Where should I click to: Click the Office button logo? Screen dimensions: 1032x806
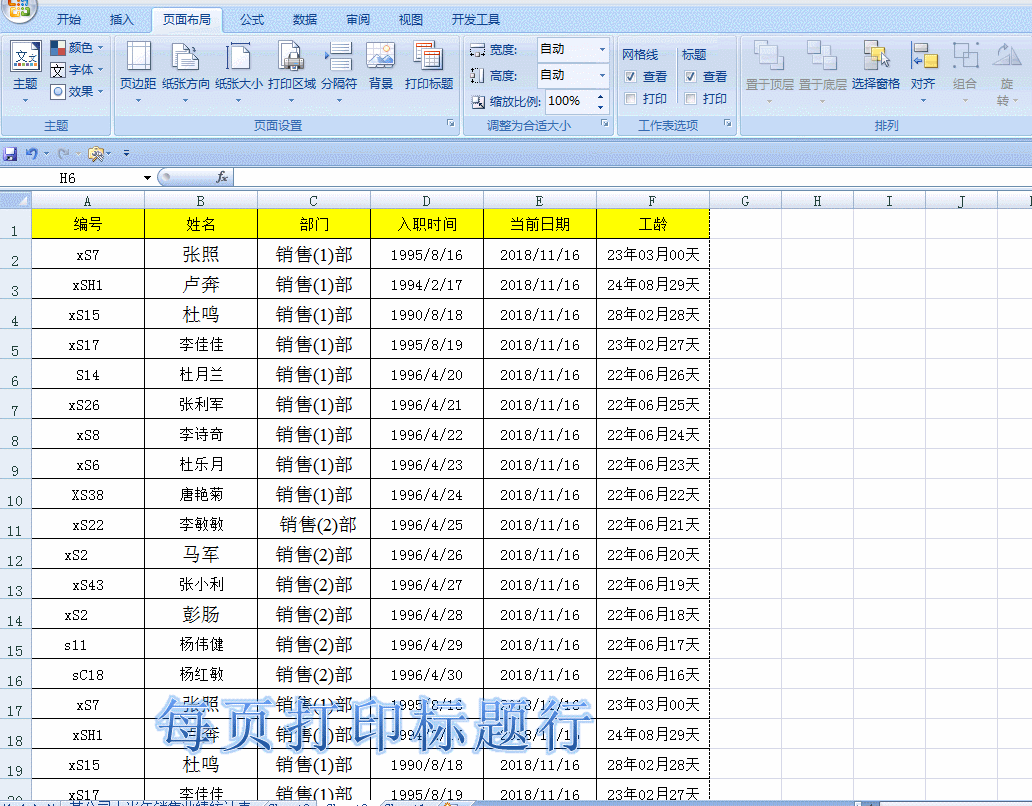coord(18,9)
